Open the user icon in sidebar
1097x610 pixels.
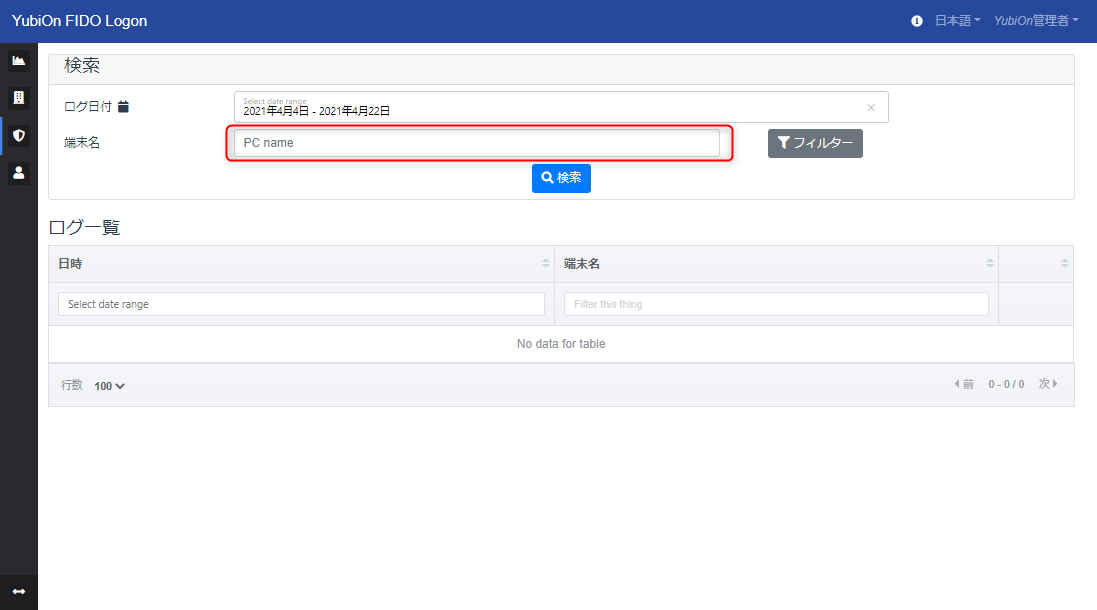19,172
